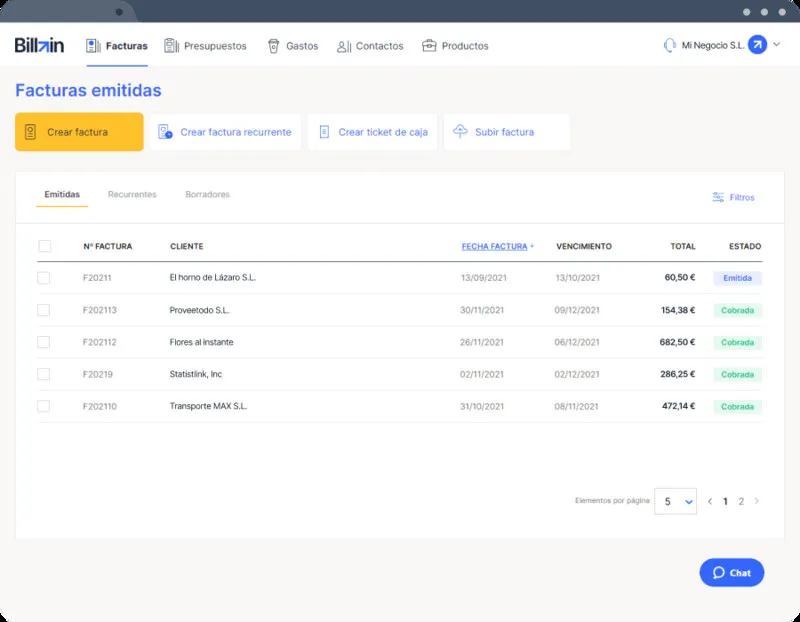
Task: Click the Emitida status badge
Action: pyautogui.click(x=737, y=278)
